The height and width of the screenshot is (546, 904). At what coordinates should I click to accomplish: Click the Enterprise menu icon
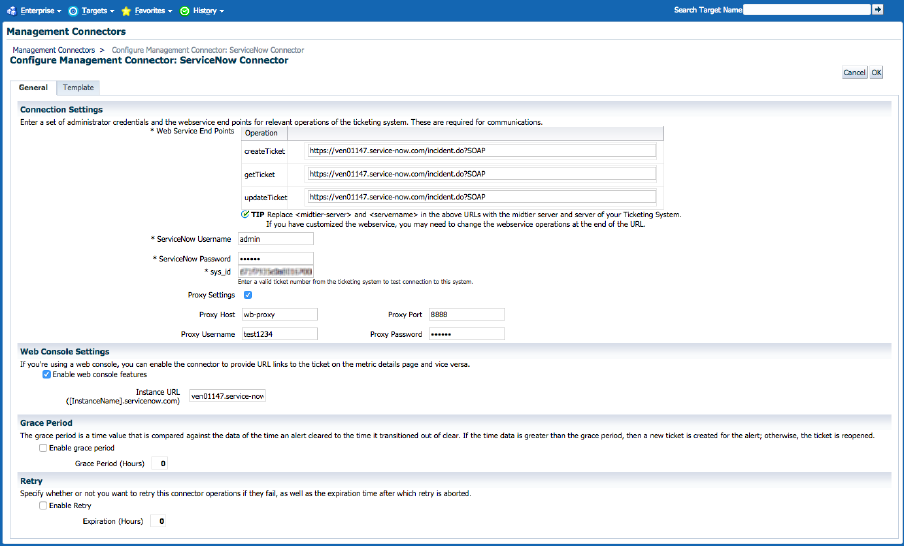pos(11,10)
